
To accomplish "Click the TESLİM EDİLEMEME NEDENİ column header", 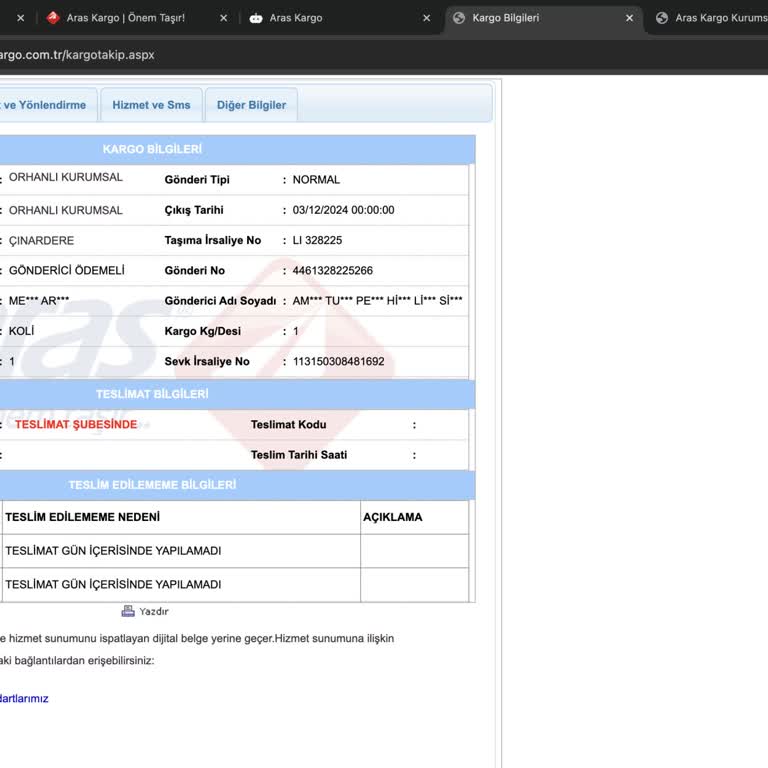I will click(x=82, y=517).
